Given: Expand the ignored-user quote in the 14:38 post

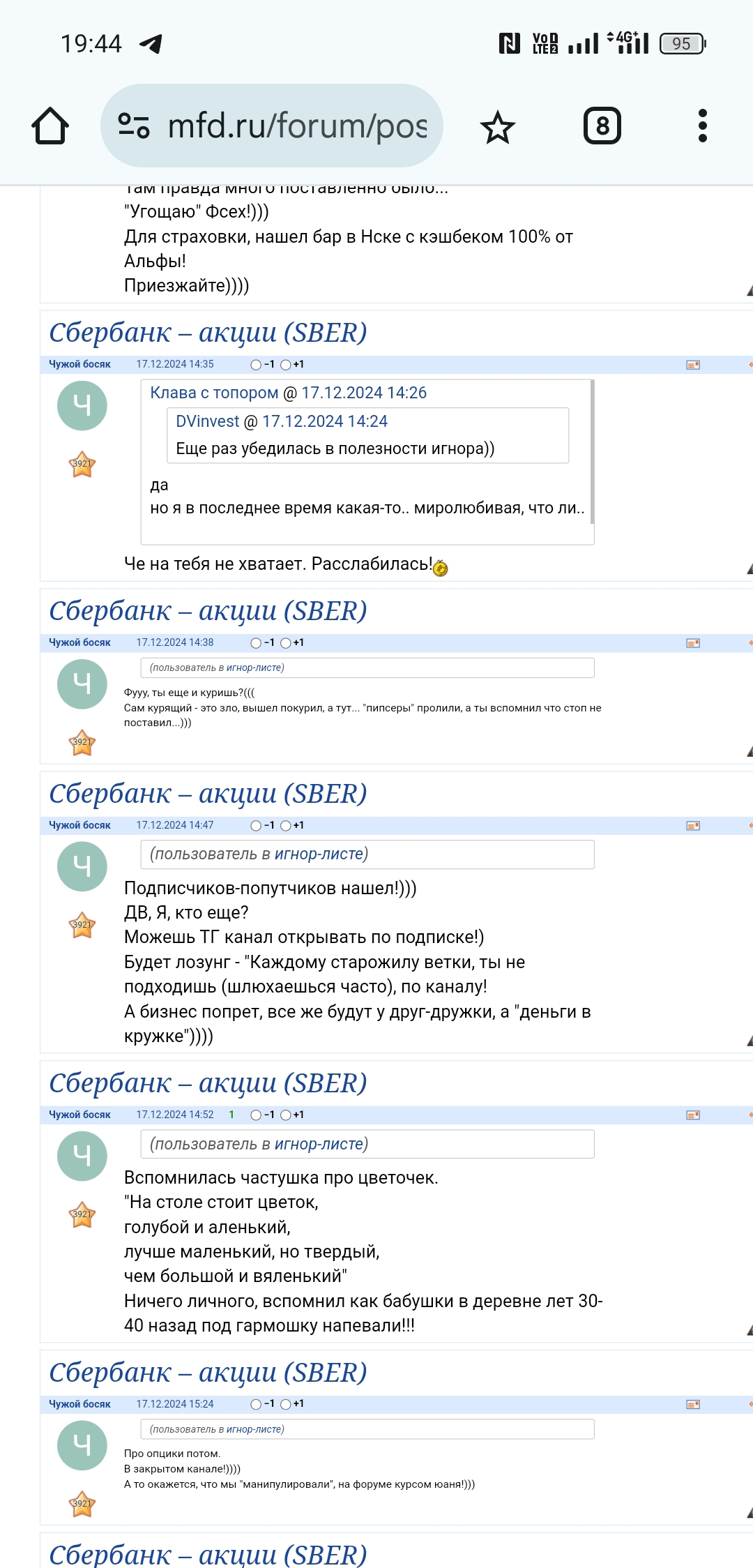Looking at the screenshot, I should (x=367, y=668).
